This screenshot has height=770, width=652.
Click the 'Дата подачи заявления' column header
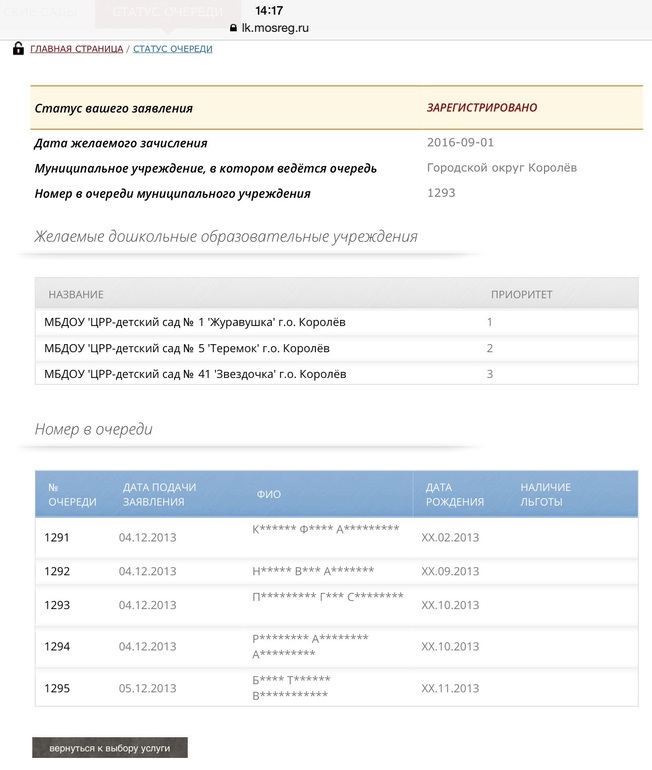click(159, 494)
